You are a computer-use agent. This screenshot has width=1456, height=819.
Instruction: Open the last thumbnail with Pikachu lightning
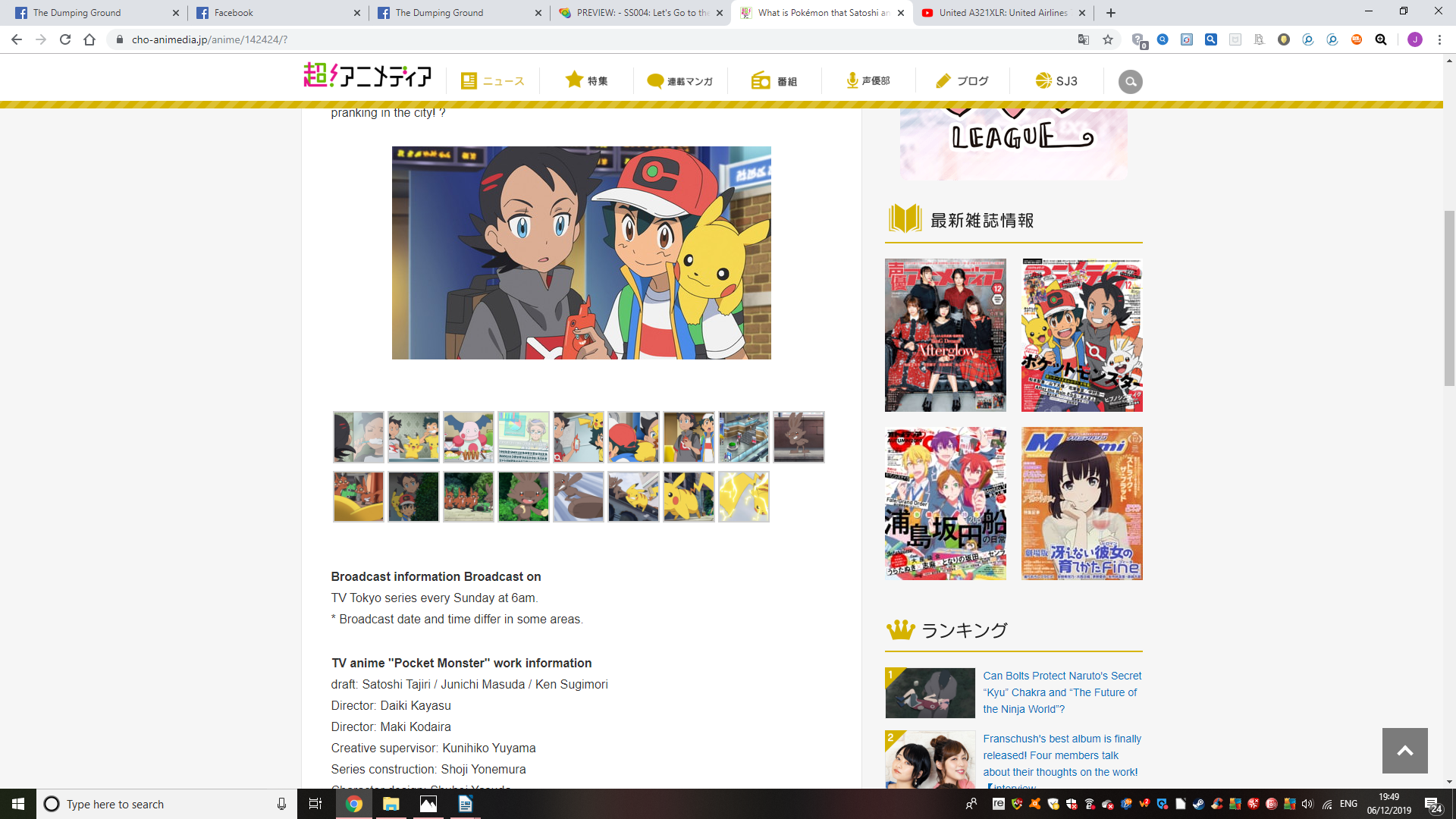743,497
